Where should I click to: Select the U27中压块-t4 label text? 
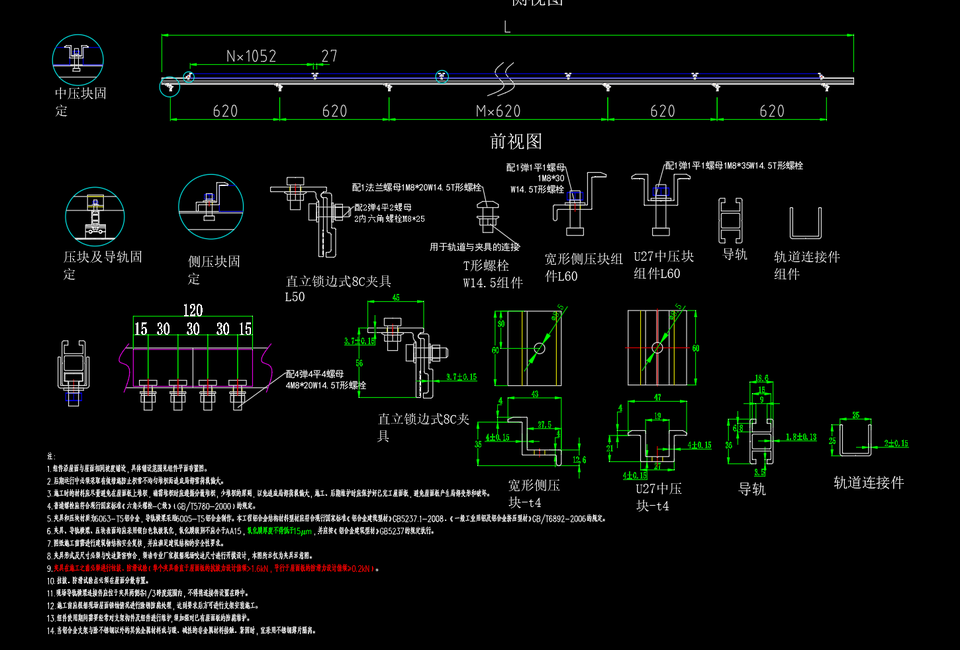[x=663, y=497]
